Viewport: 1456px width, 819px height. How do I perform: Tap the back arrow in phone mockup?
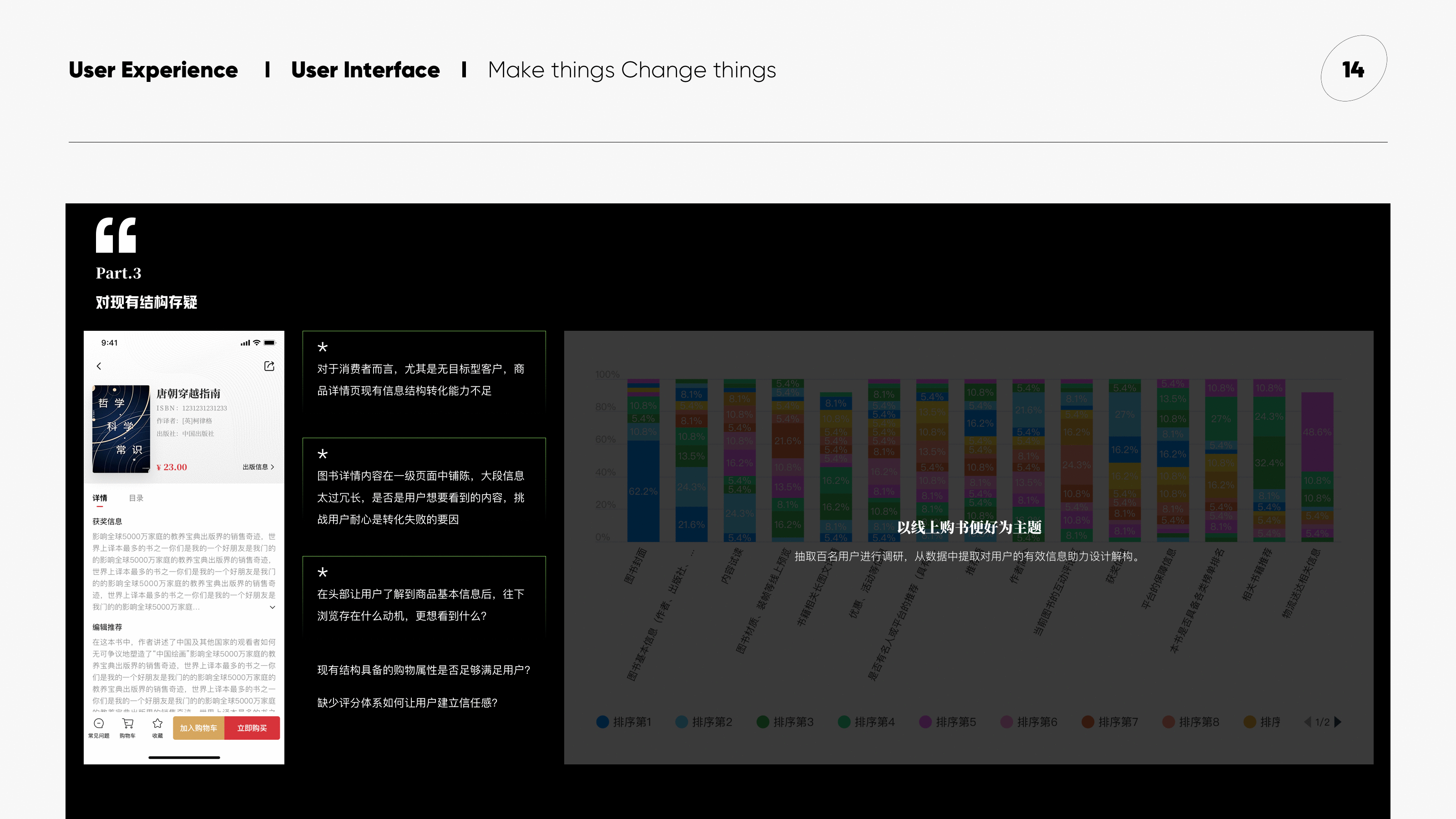pyautogui.click(x=99, y=366)
